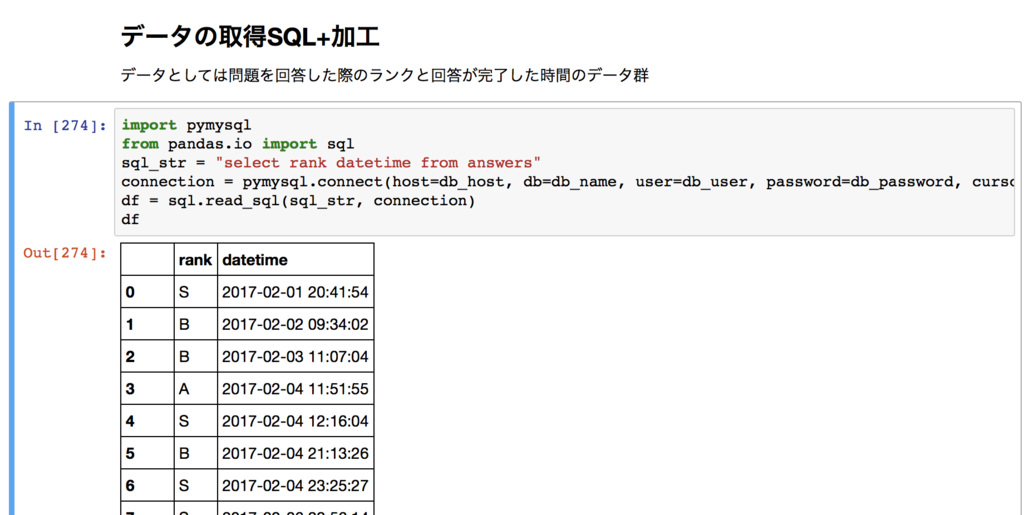1024x515 pixels.
Task: Click the pymysql.connect code line
Action: click(x=567, y=181)
